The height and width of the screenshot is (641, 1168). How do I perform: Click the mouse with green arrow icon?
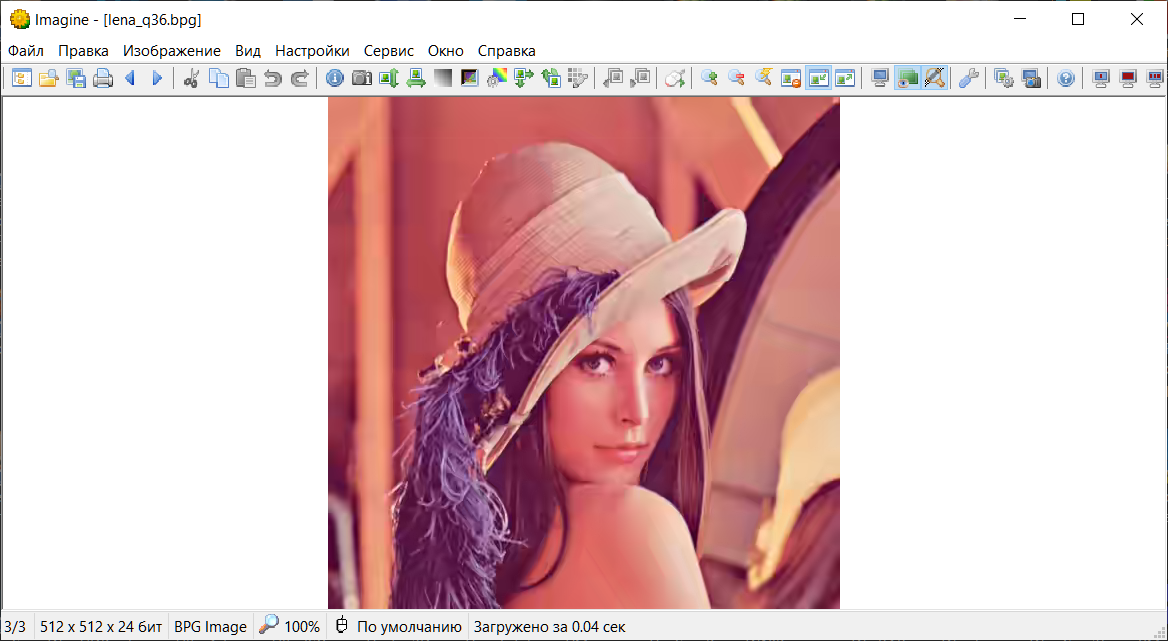[x=674, y=77]
